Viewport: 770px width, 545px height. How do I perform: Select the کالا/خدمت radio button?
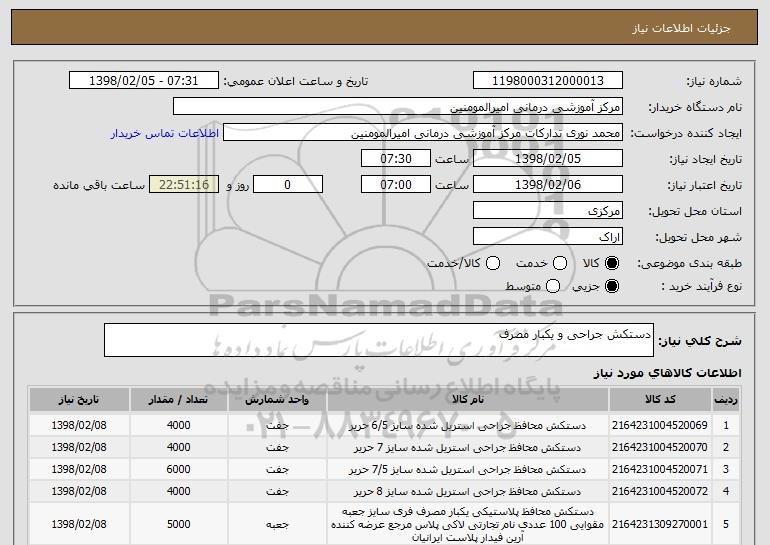point(493,263)
